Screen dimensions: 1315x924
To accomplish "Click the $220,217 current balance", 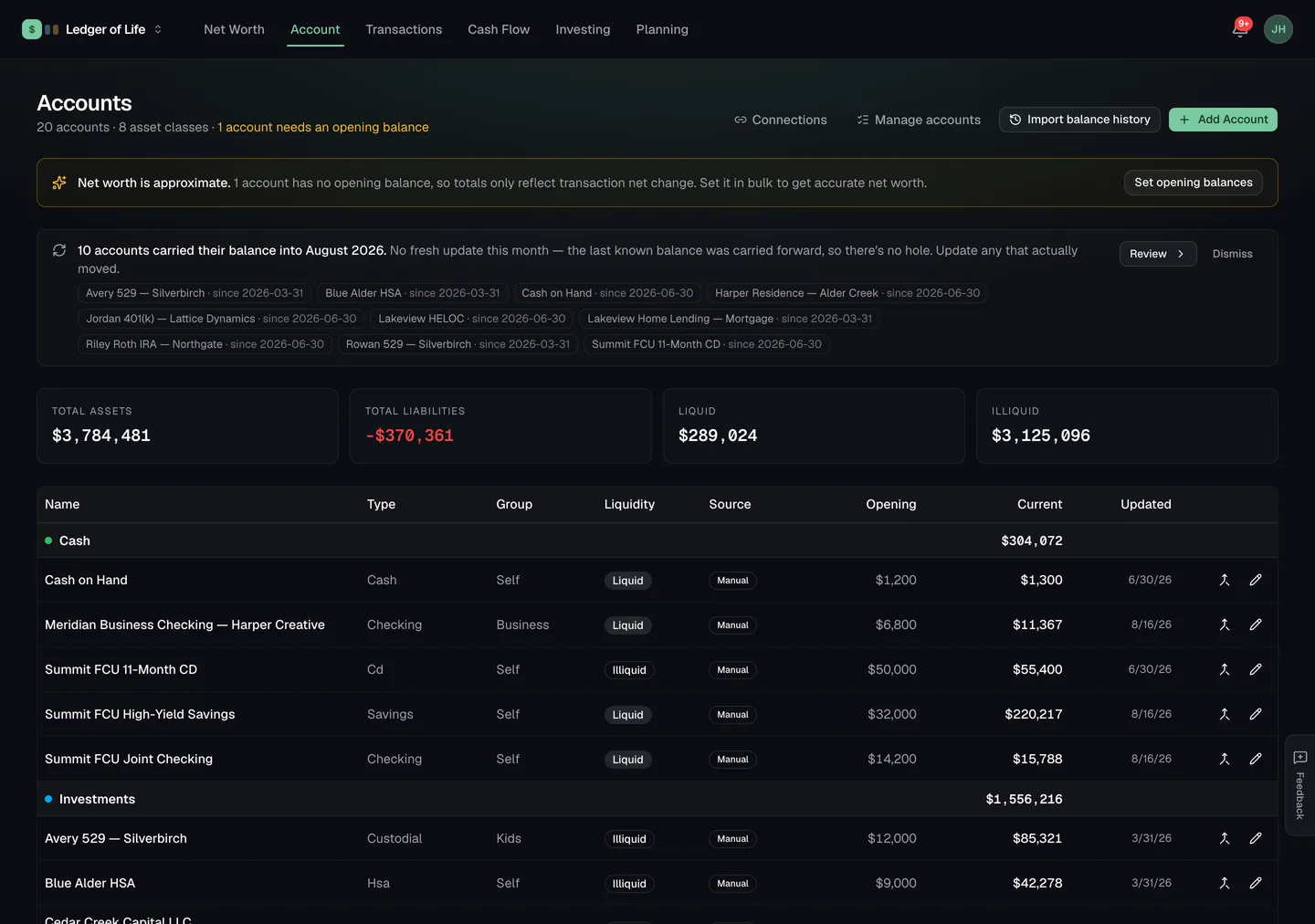I will coord(1033,714).
